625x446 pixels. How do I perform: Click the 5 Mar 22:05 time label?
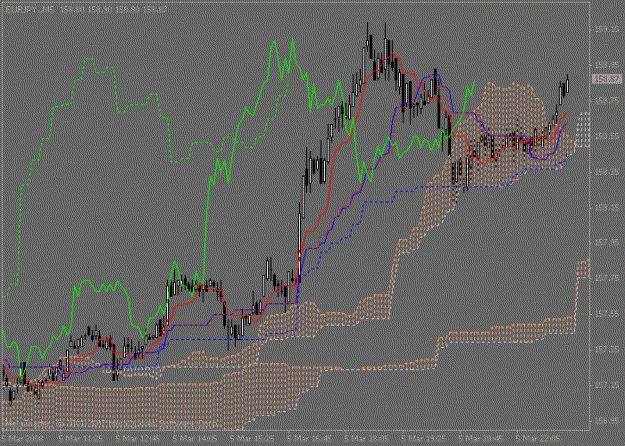539,438
